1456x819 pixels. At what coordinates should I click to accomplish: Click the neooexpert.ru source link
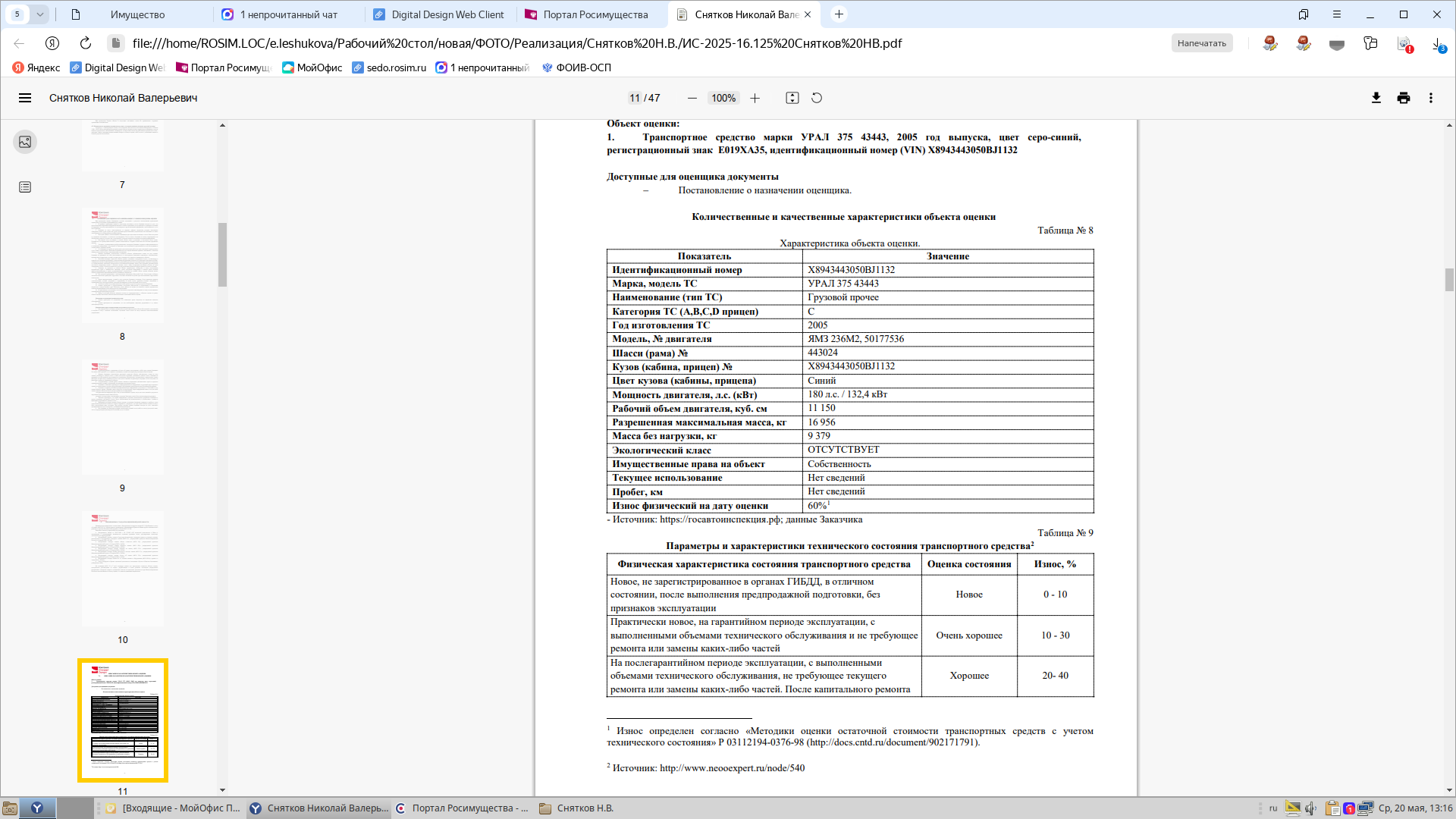(x=733, y=768)
